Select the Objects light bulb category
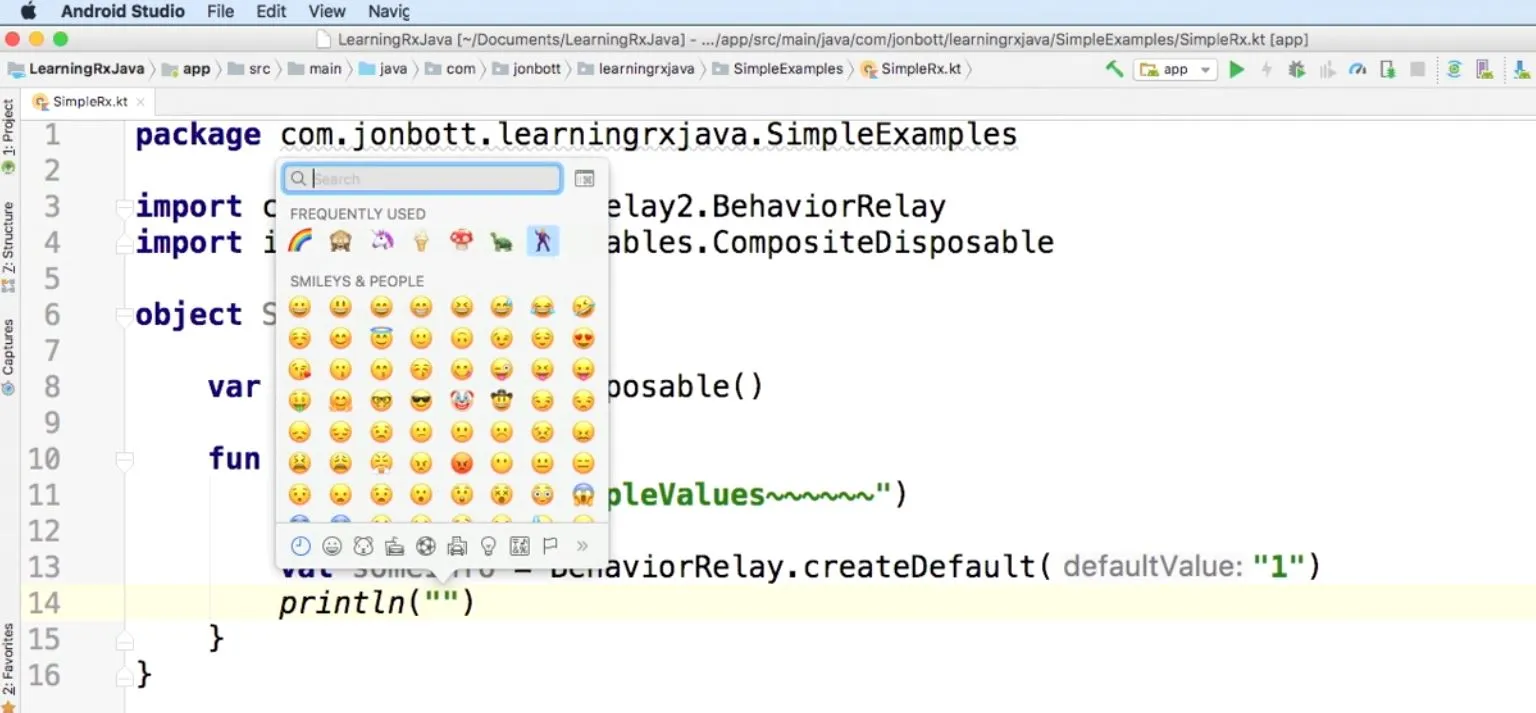 [488, 546]
